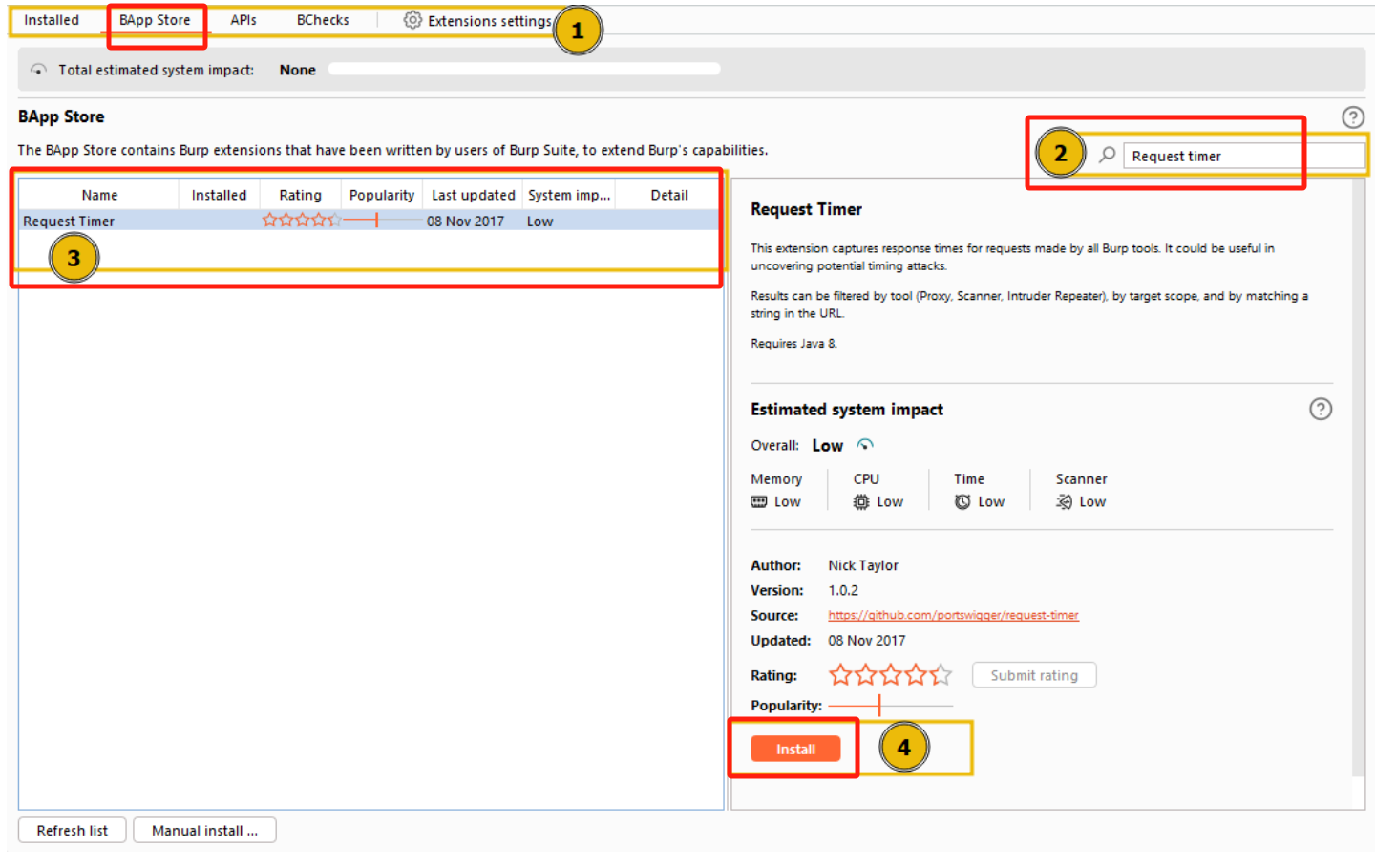
Task: Open the APIs tab
Action: pos(243,20)
